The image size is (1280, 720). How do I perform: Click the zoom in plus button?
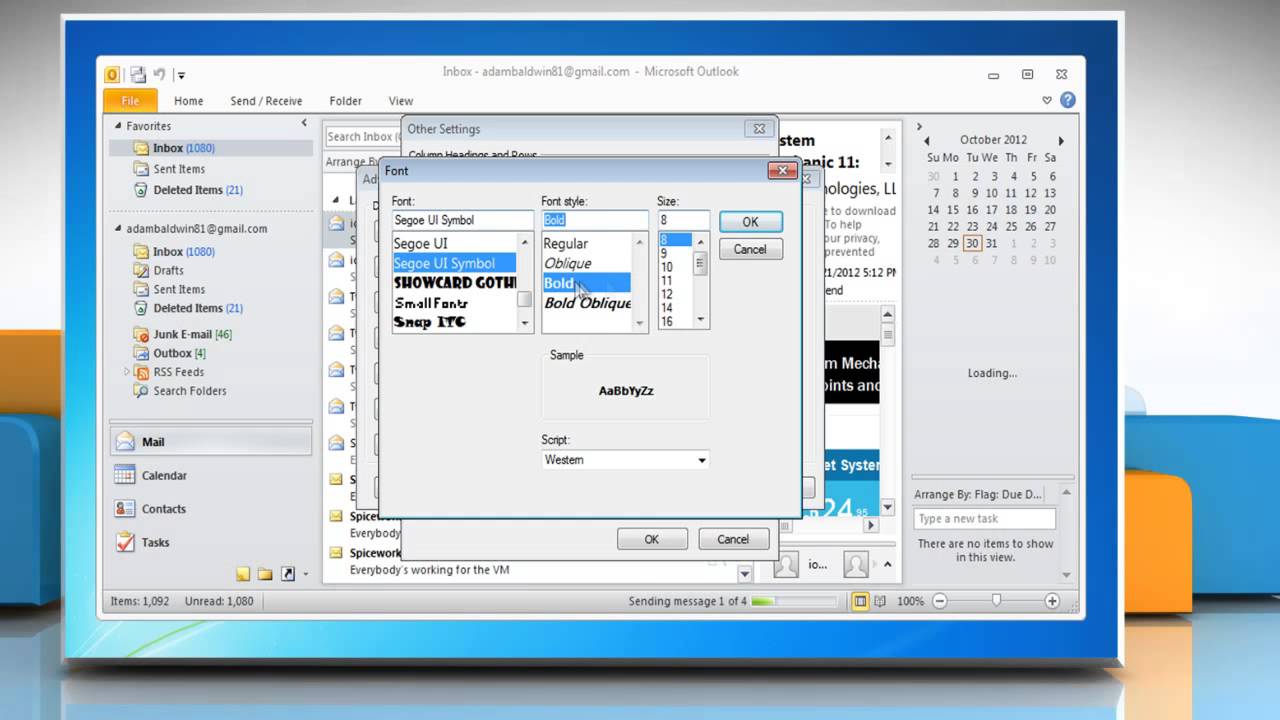(1052, 601)
